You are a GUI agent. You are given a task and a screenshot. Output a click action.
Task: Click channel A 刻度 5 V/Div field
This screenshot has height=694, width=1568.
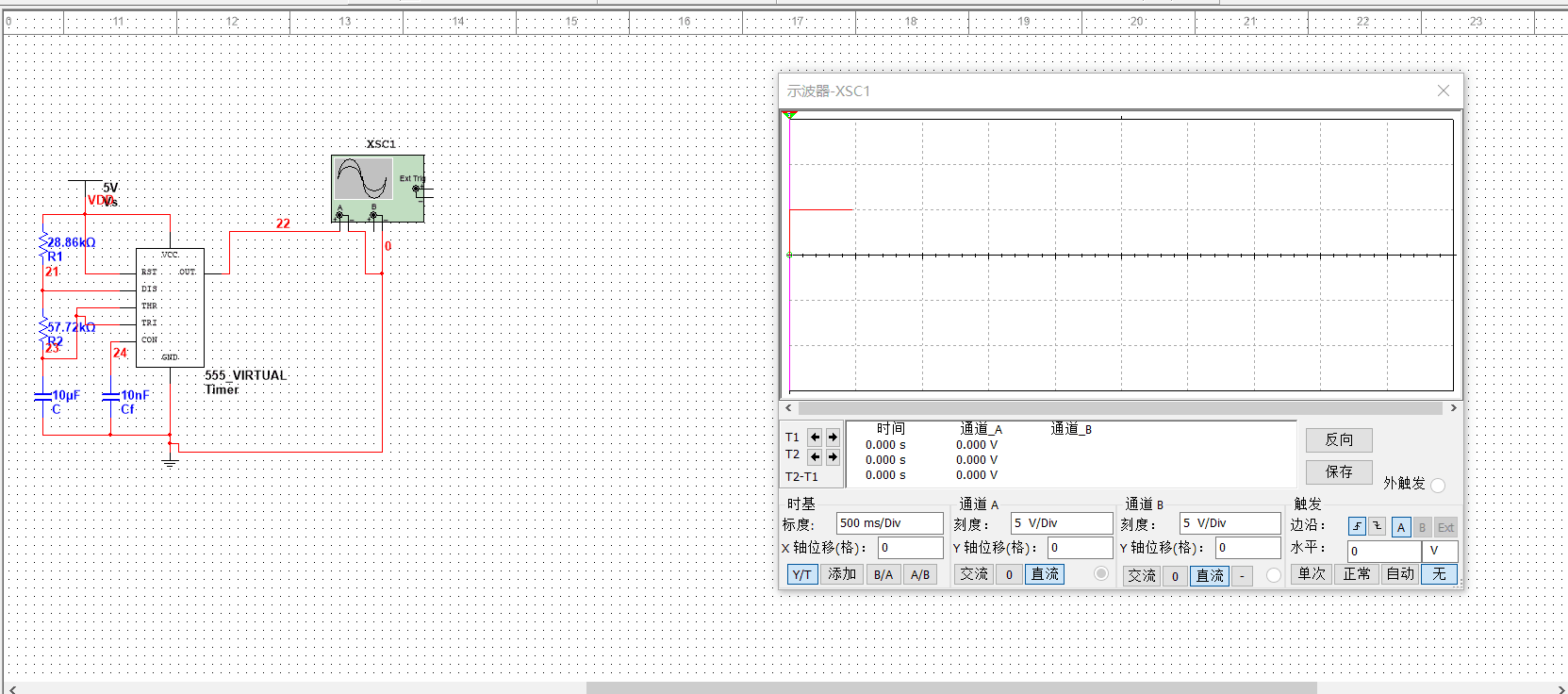pos(1062,523)
